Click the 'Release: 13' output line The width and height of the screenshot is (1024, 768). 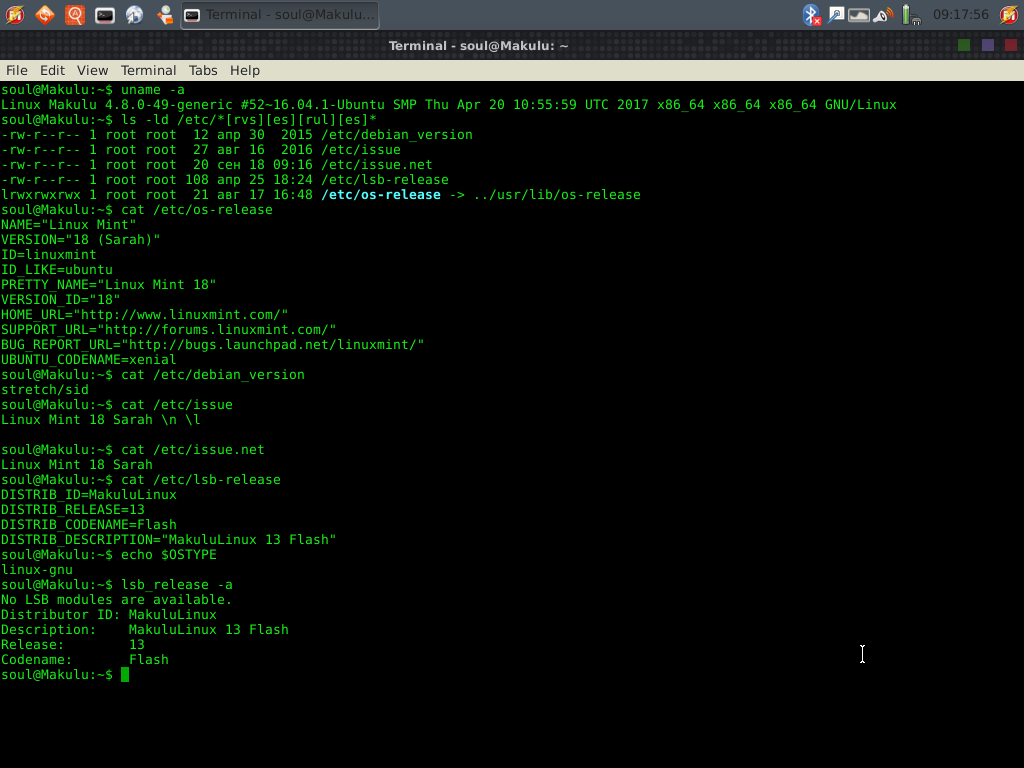[72, 645]
